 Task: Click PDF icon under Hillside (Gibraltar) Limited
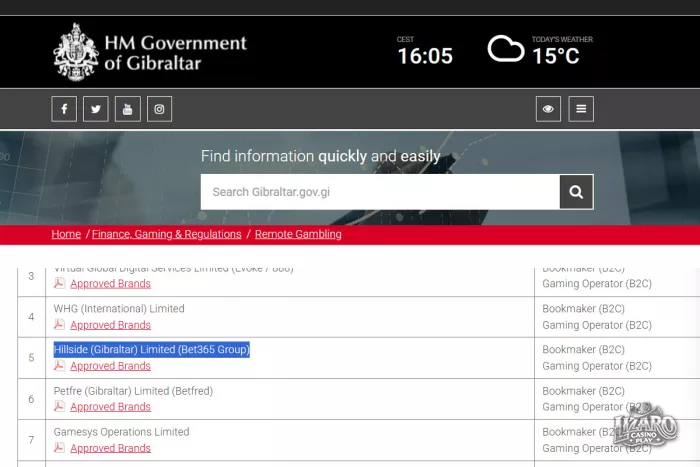[x=59, y=366]
